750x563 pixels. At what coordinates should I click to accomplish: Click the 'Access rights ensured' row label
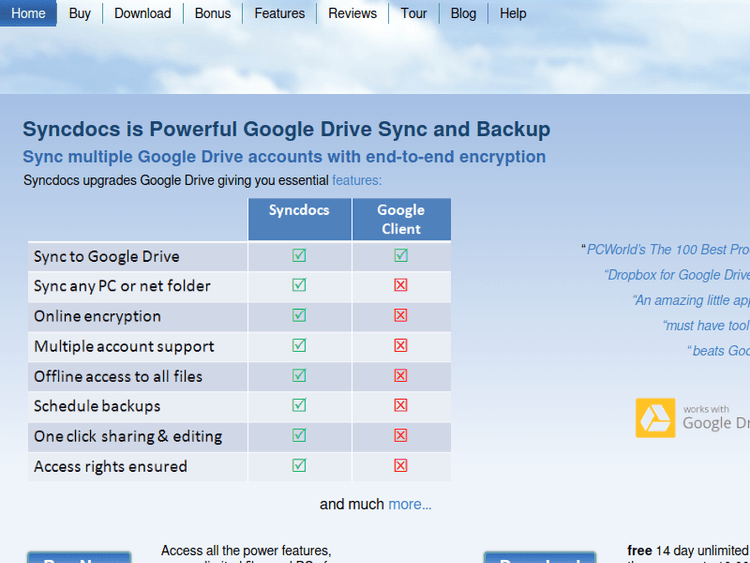(110, 466)
